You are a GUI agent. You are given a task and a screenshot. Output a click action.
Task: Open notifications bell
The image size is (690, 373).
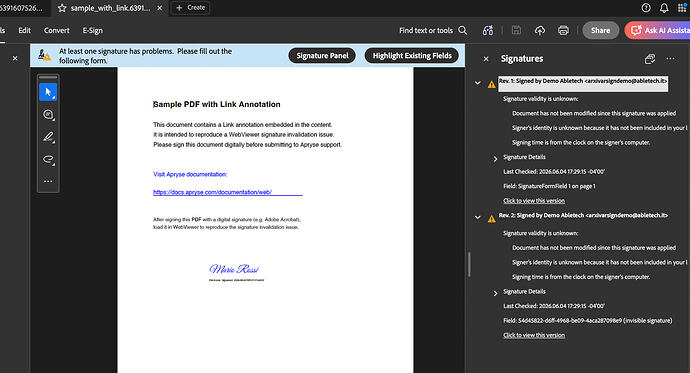664,7
